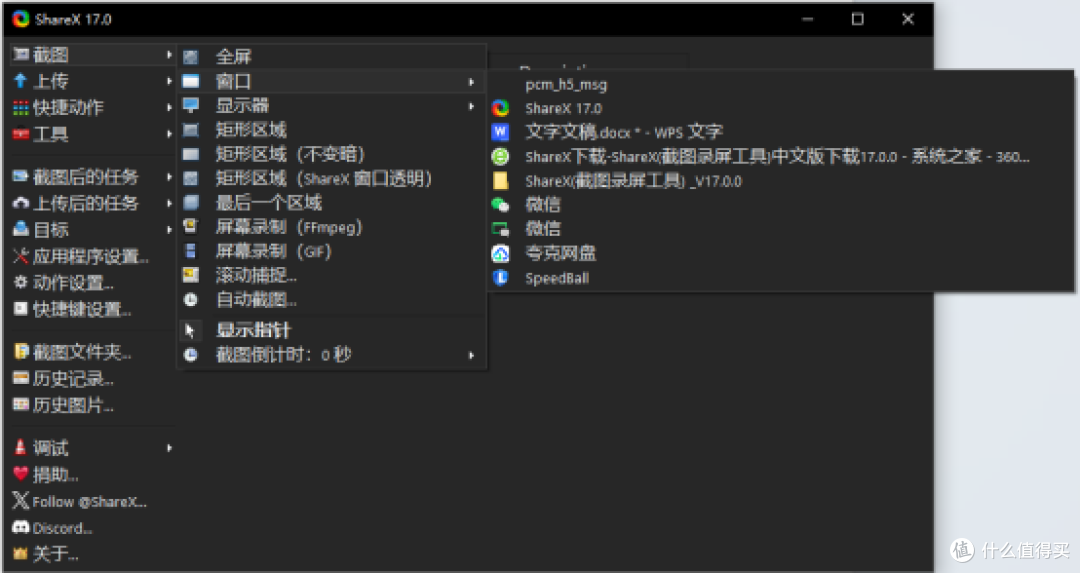The image size is (1080, 573).
Task: Open the 上传 menu in the sidebar
Action: (92, 81)
